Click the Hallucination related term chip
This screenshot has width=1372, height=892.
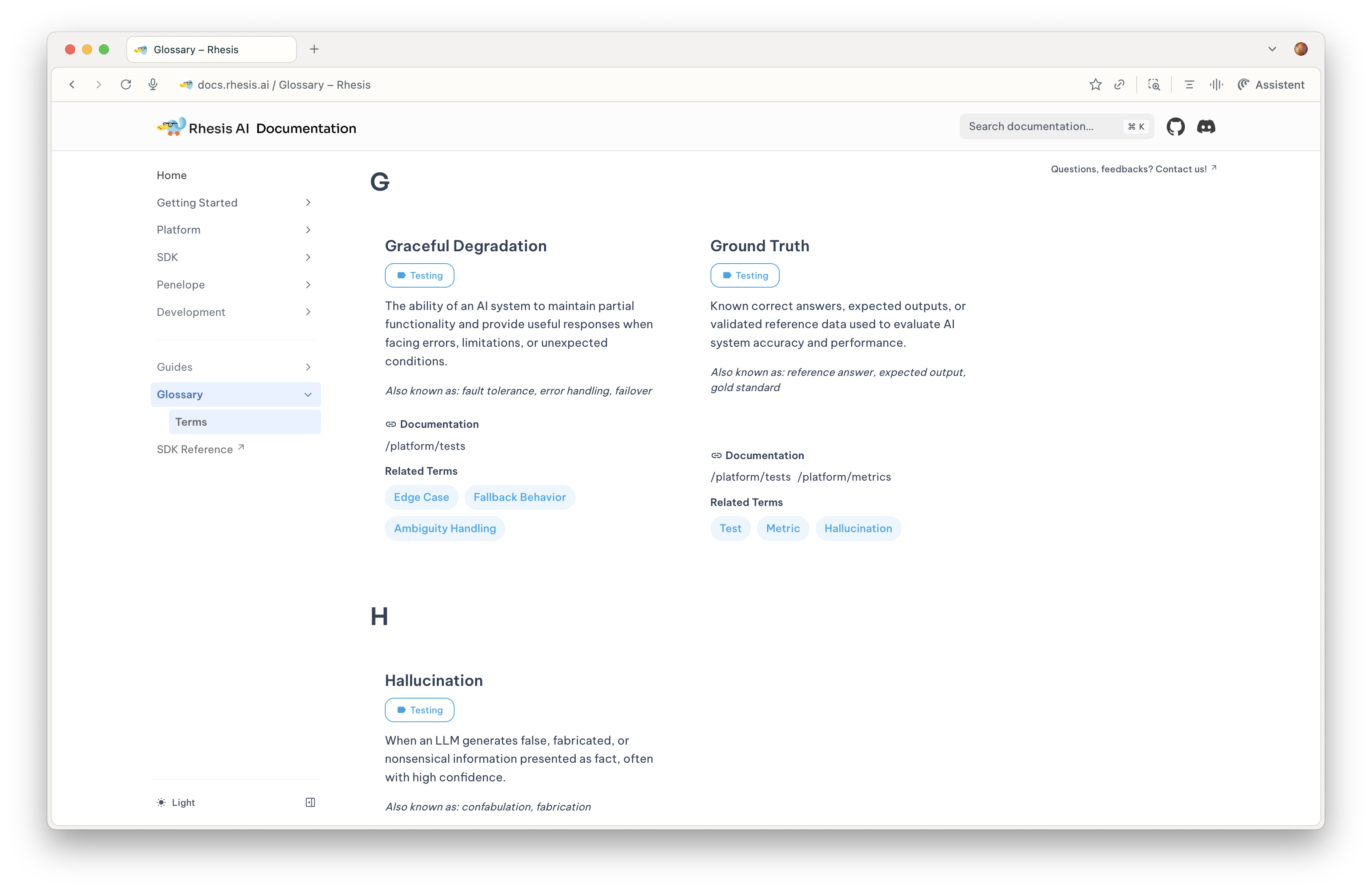click(857, 528)
